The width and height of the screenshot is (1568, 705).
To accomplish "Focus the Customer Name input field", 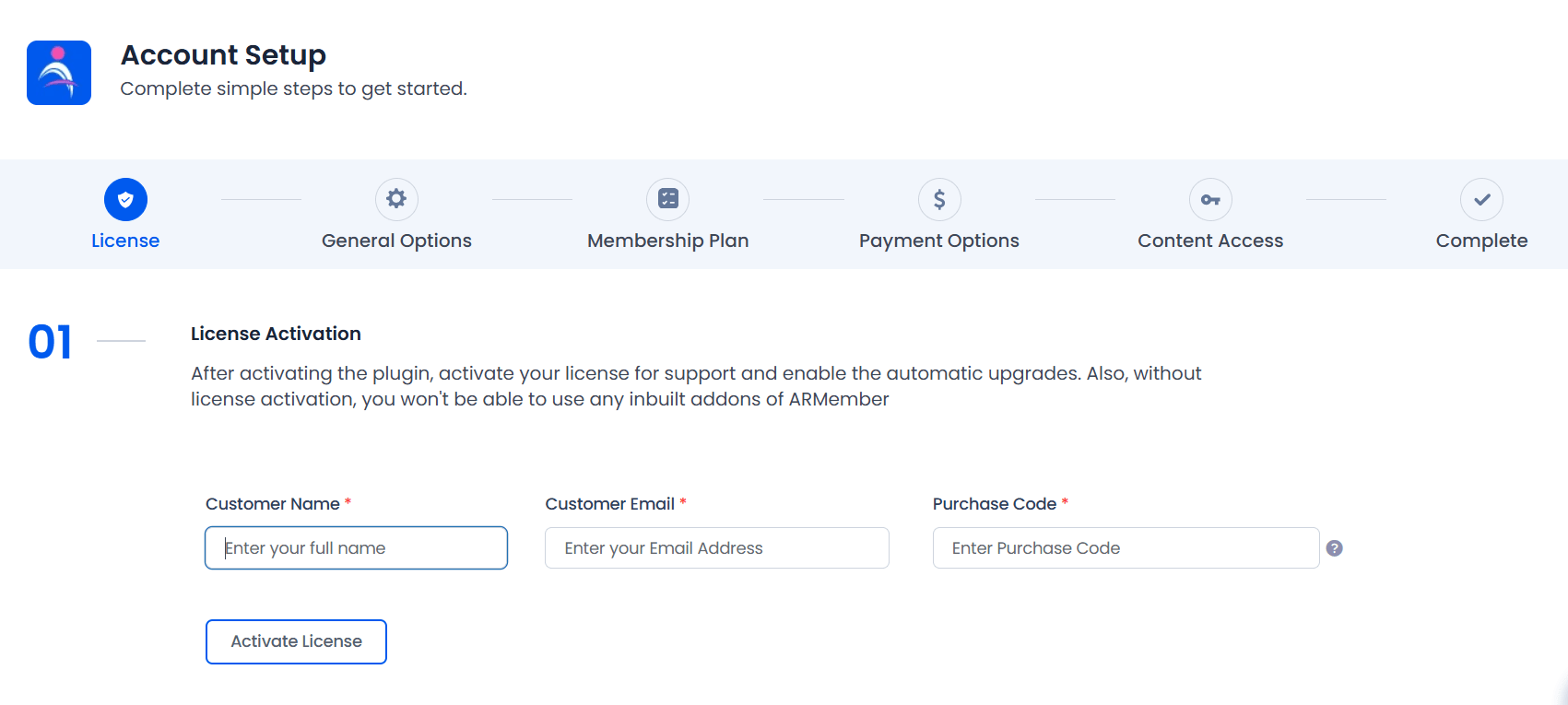I will tap(356, 547).
